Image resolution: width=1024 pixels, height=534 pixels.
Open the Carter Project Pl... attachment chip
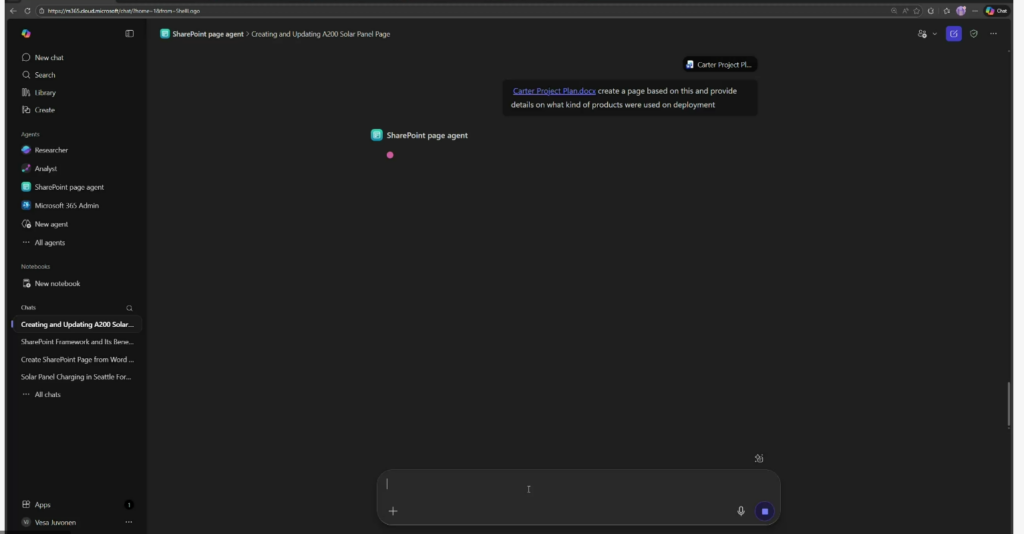[x=720, y=65]
